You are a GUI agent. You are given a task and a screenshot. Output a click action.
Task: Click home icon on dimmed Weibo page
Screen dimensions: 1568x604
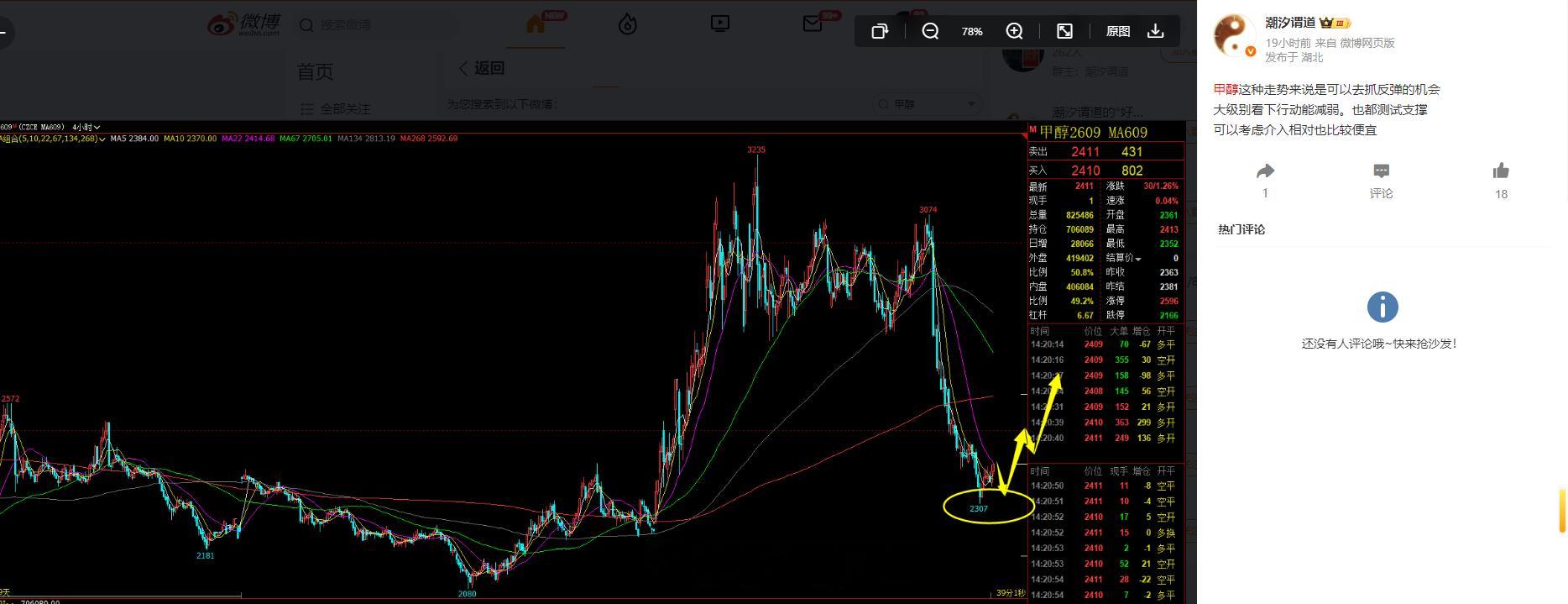tap(536, 24)
